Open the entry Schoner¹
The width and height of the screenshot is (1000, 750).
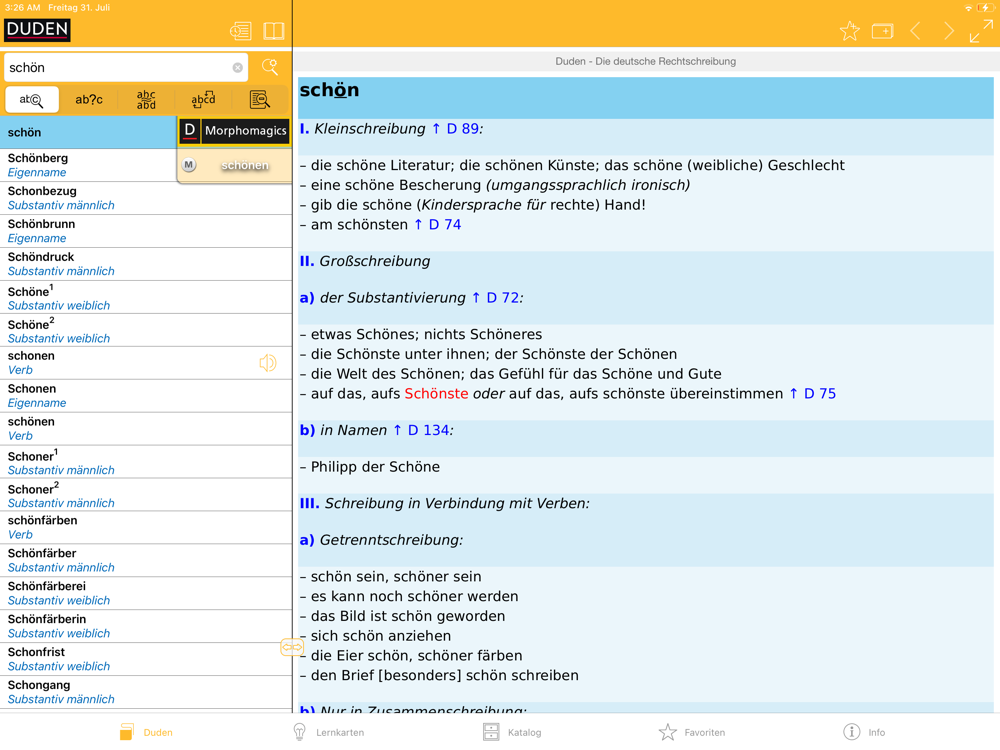tap(146, 462)
